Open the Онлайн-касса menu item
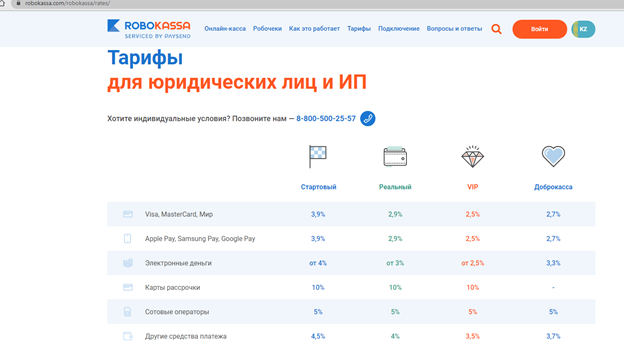 pyautogui.click(x=225, y=29)
